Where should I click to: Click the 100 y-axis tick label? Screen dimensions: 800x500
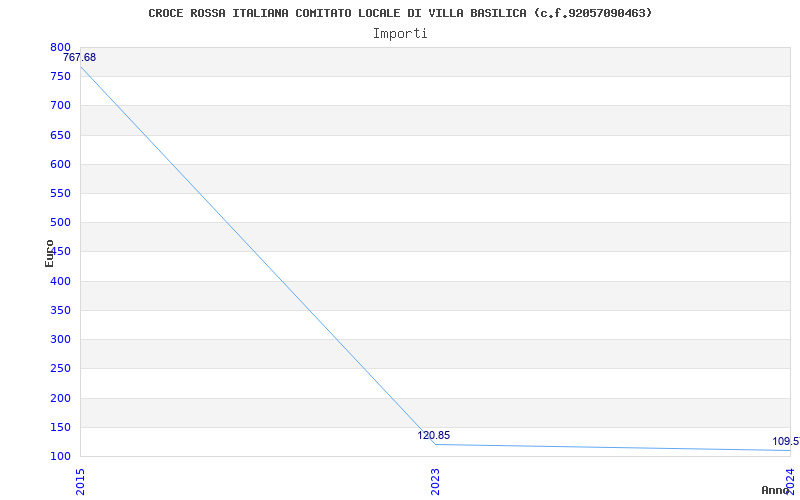click(60, 456)
